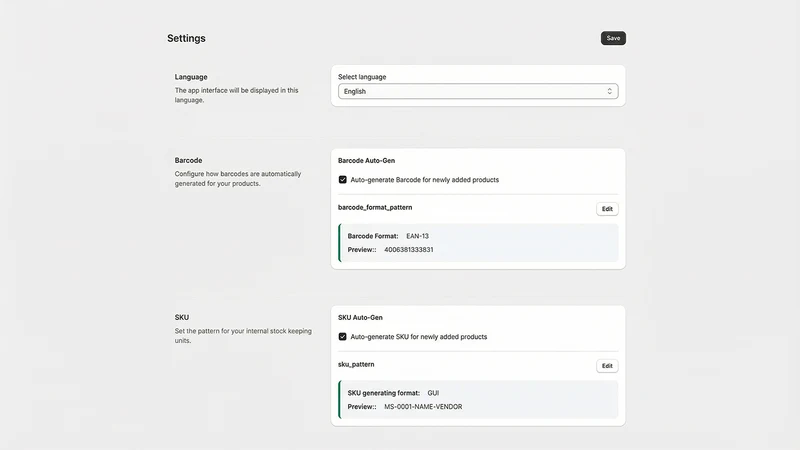The width and height of the screenshot is (800, 450).
Task: Click the sku_pattern label
Action: pos(356,364)
